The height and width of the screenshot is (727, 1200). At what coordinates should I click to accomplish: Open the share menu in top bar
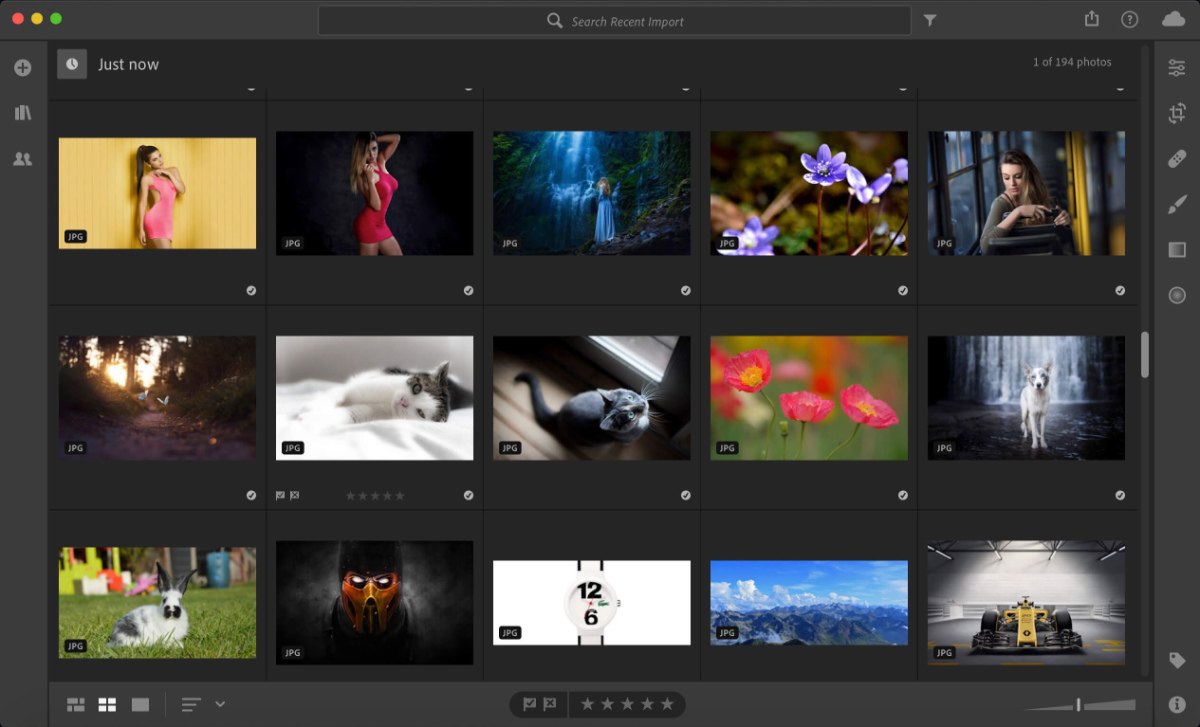[x=1091, y=19]
